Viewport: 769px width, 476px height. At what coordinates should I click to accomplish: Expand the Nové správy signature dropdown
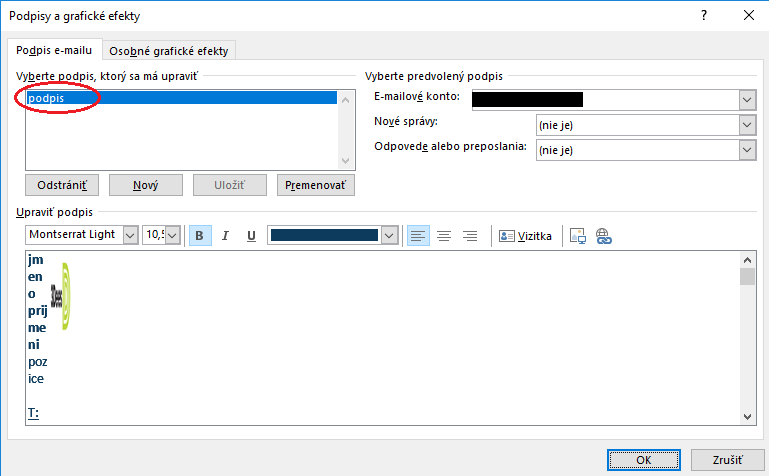pyautogui.click(x=747, y=125)
